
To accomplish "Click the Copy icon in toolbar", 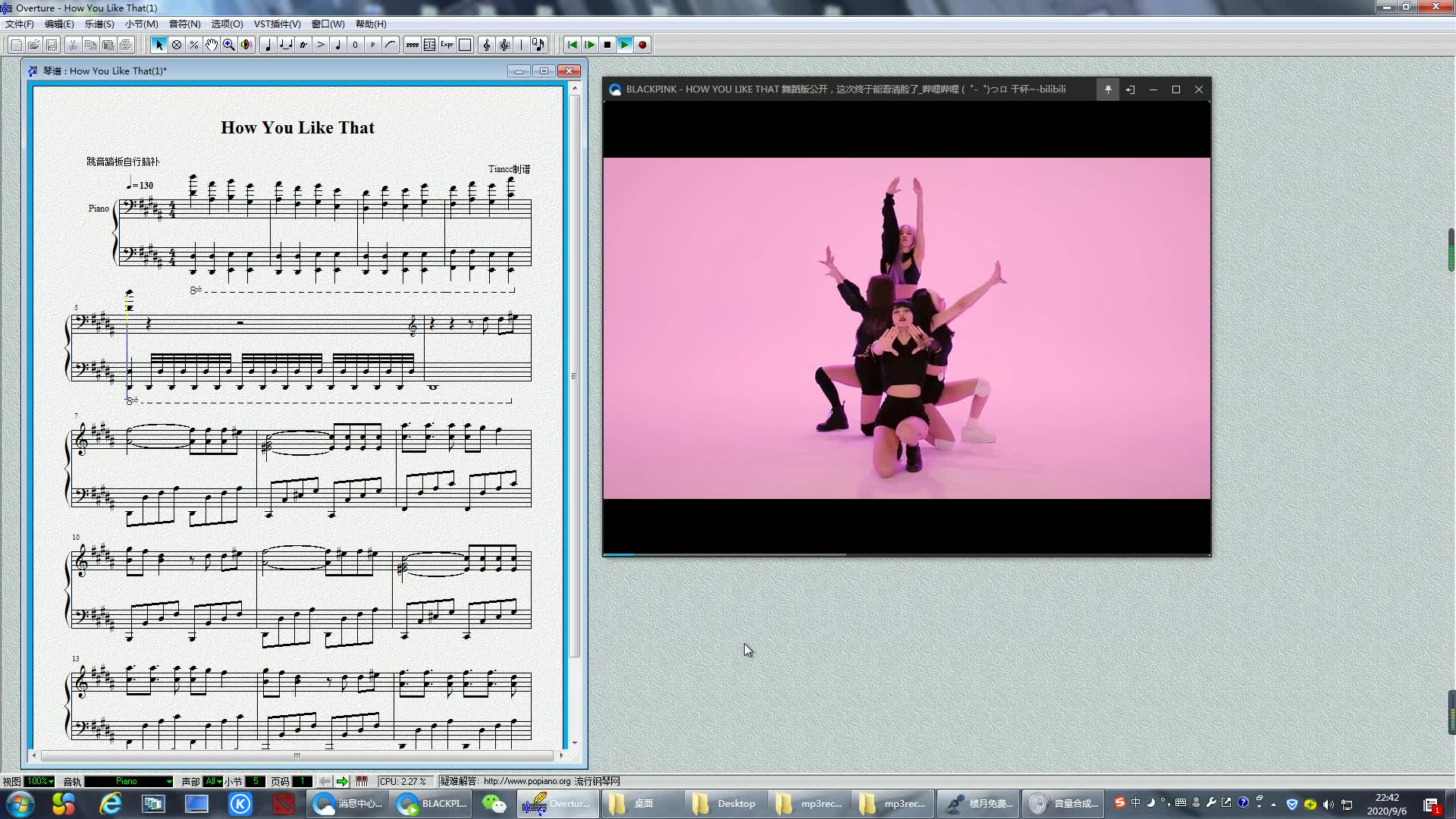I will [x=90, y=45].
